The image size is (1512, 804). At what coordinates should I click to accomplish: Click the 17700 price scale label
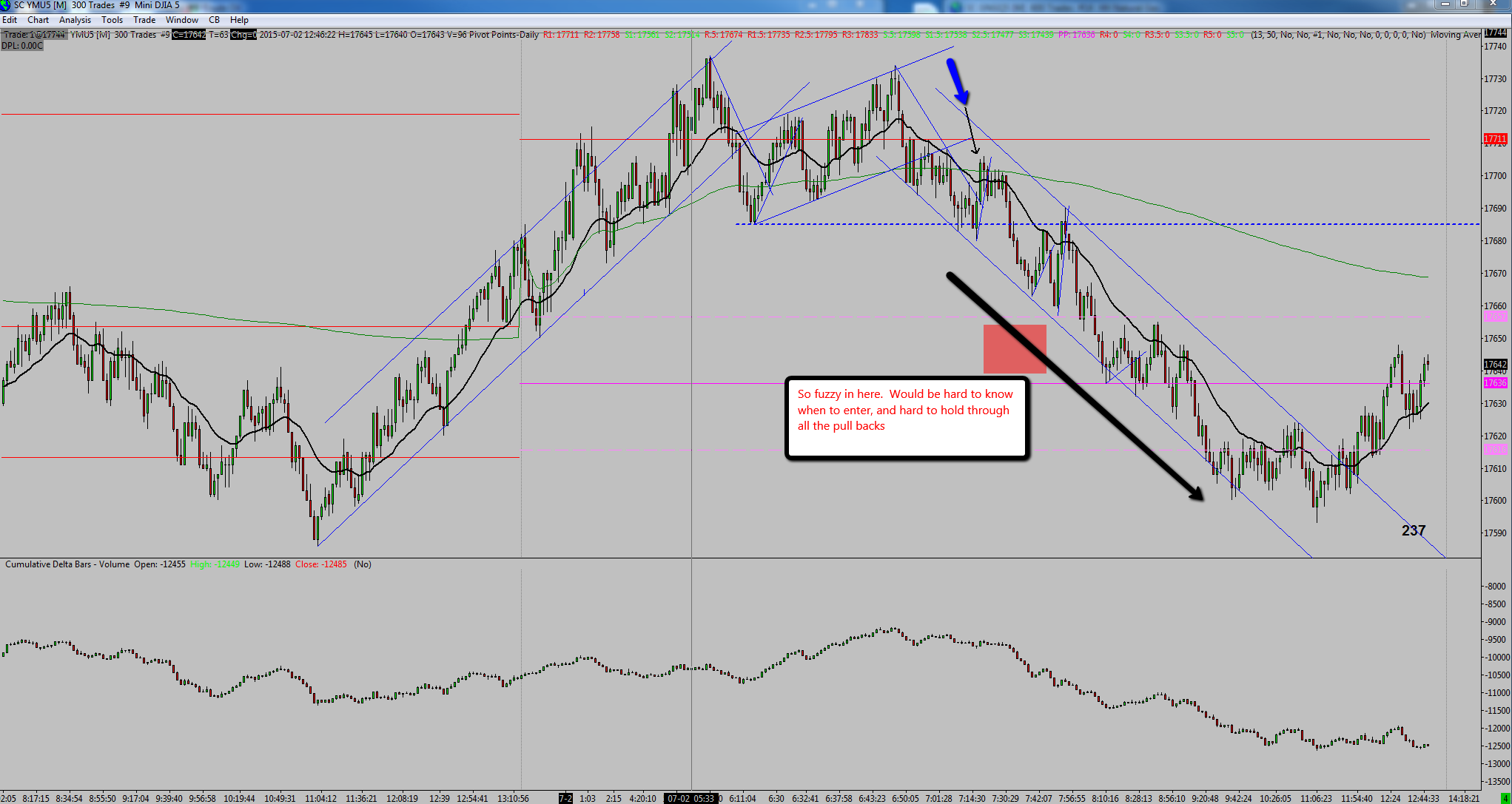(1495, 176)
